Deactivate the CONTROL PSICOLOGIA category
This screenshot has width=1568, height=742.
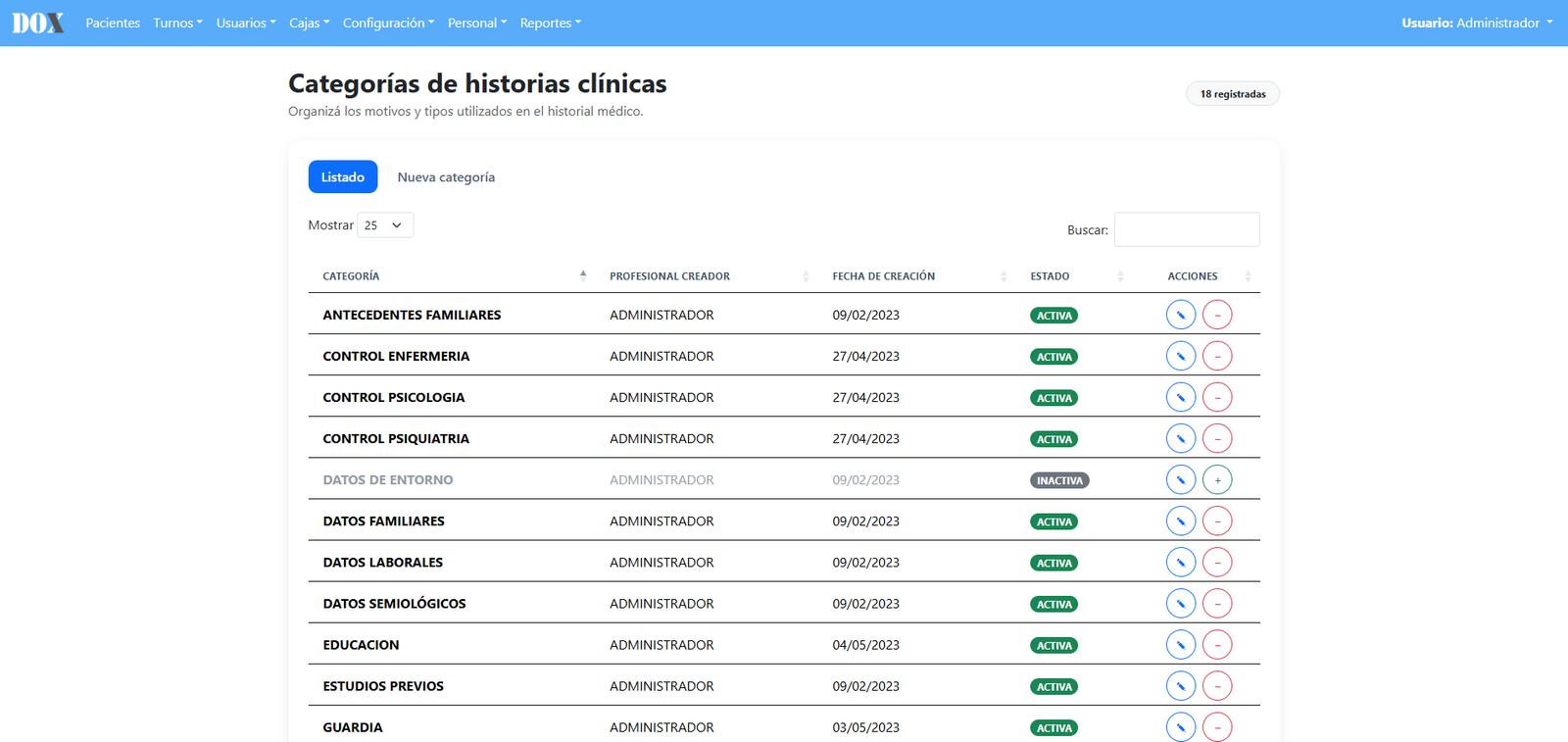coord(1217,397)
